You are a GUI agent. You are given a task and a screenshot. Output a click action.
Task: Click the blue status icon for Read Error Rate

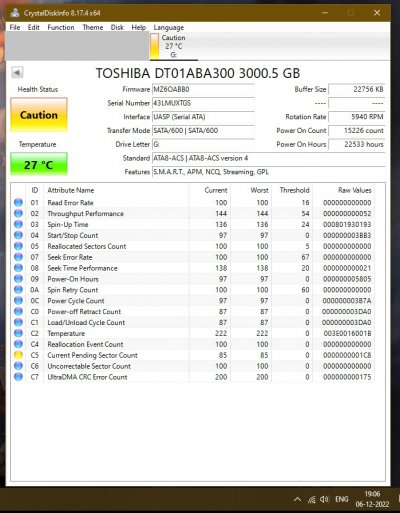pos(18,202)
